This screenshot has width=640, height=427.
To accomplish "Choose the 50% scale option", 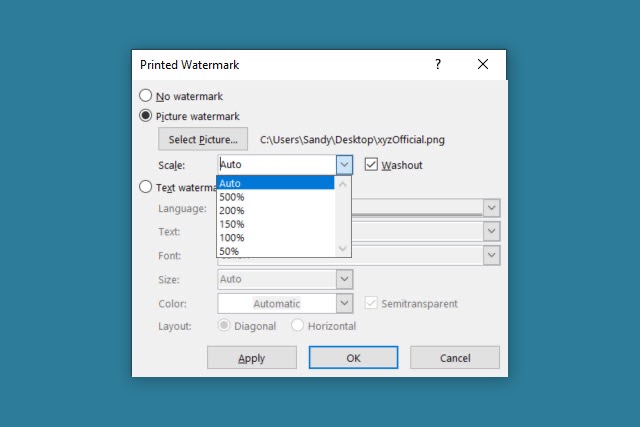I will click(275, 250).
